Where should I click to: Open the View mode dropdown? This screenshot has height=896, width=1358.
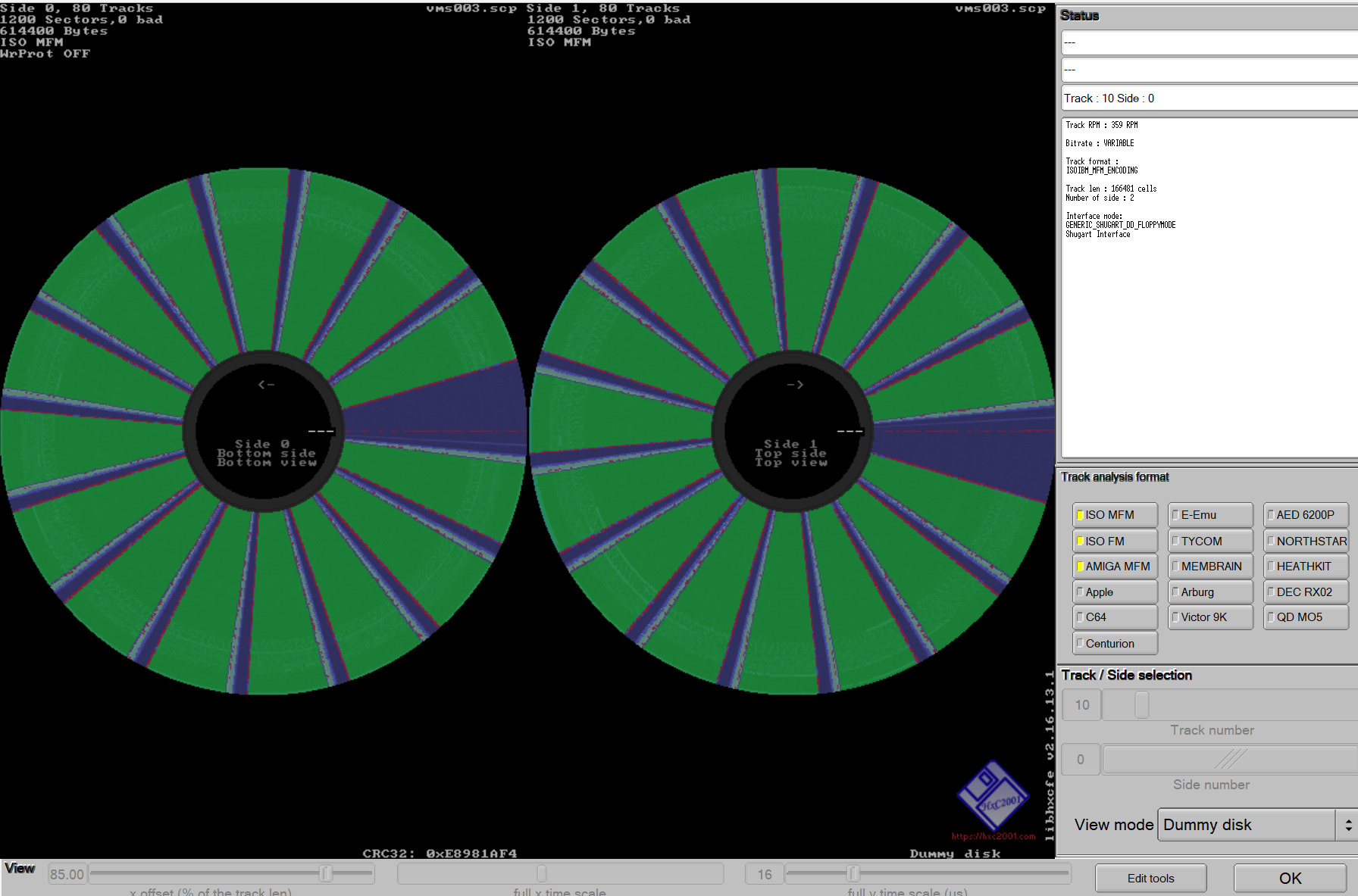(1247, 825)
